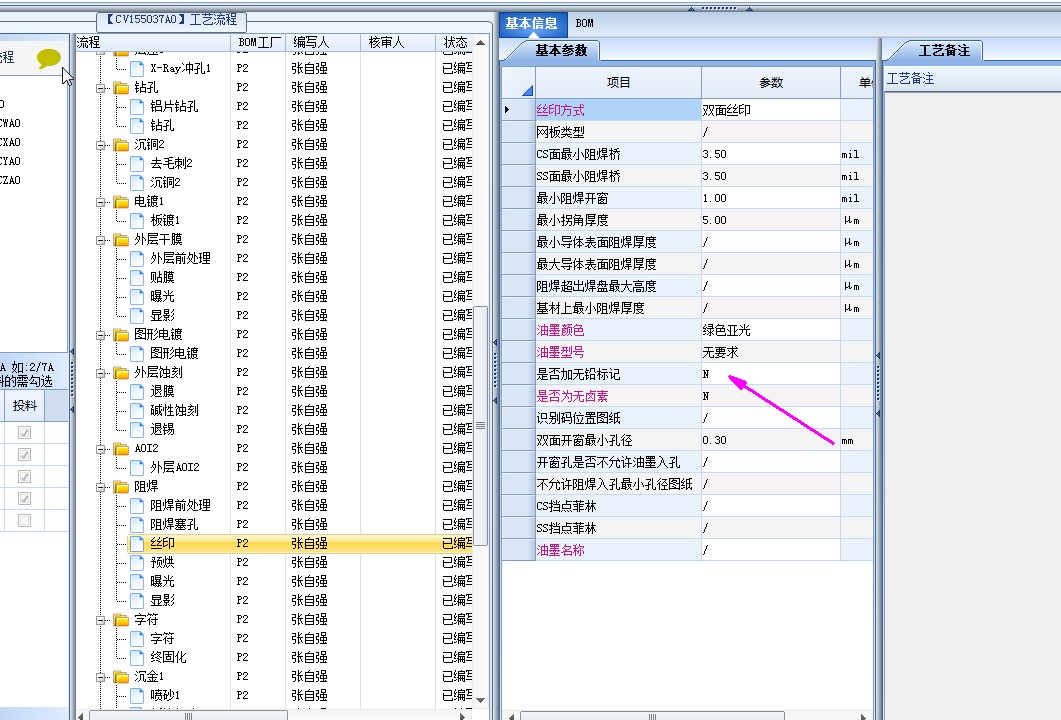Click the document icon of 终固化
1061x720 pixels.
coord(137,657)
